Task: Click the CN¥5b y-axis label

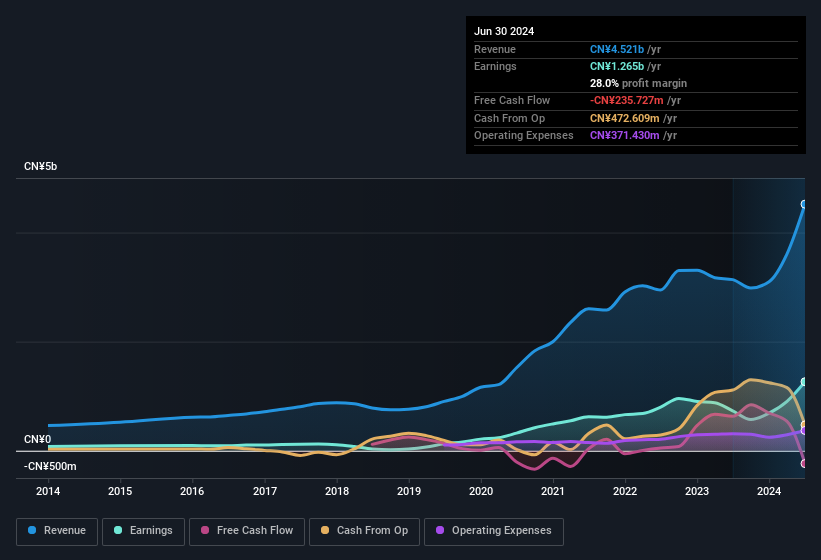Action: (40, 166)
